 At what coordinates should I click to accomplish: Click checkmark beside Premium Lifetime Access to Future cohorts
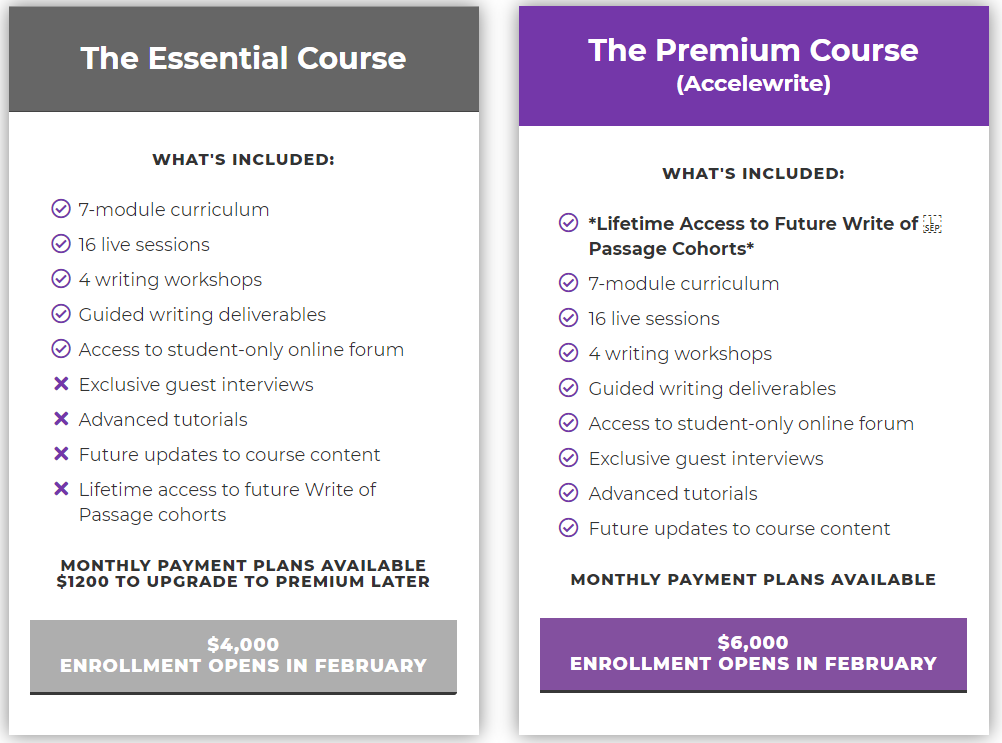pos(568,222)
